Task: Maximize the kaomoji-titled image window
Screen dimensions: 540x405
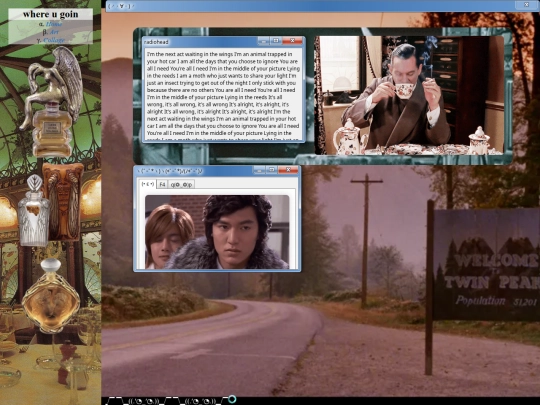Action: 272,170
